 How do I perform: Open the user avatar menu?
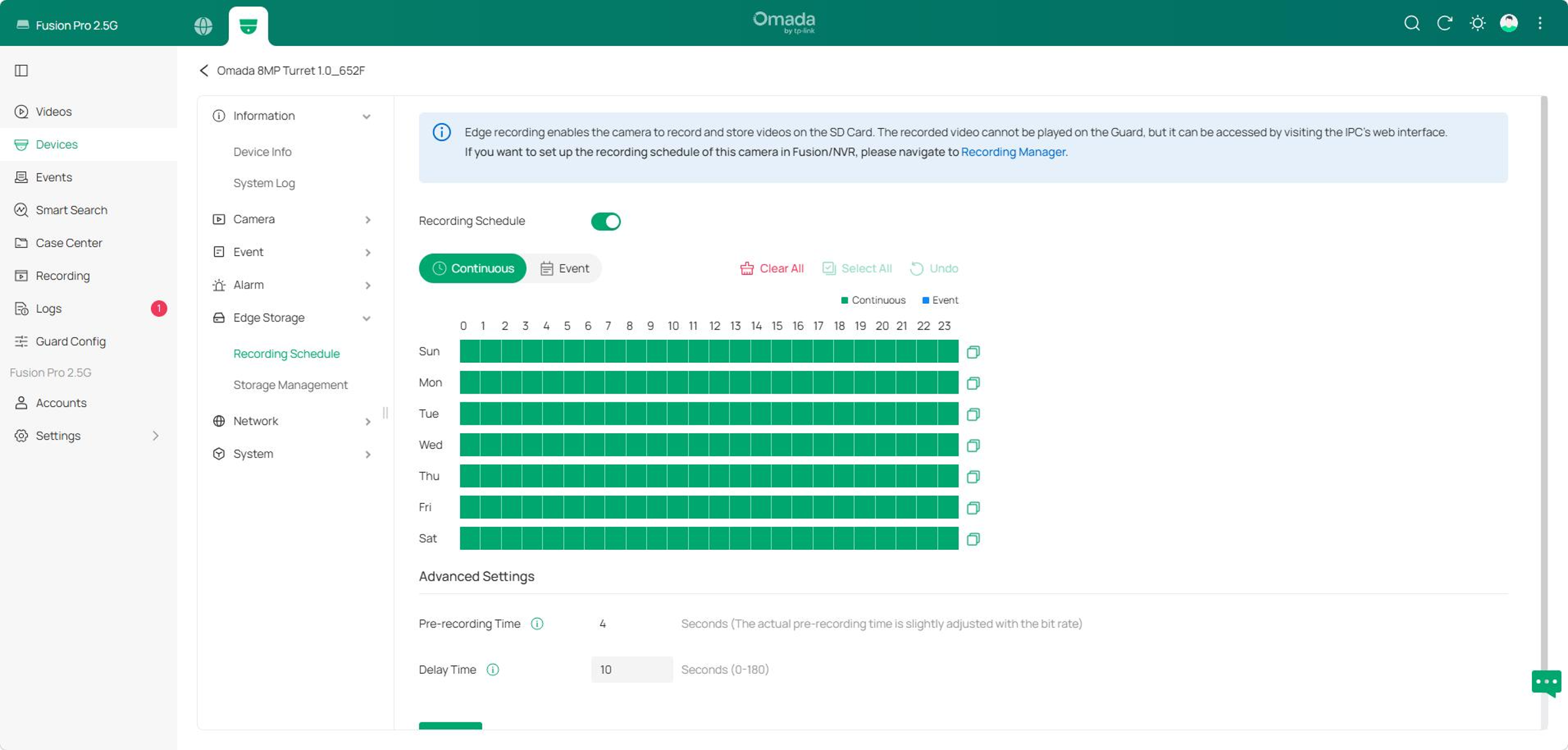(1509, 24)
